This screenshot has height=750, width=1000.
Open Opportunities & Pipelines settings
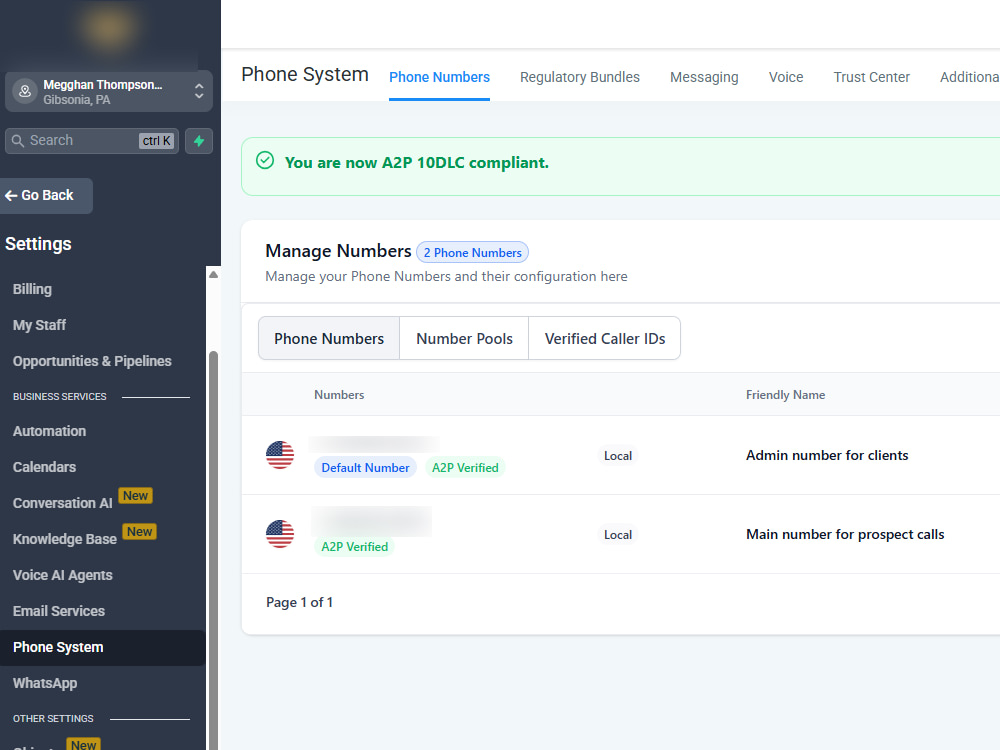(92, 361)
